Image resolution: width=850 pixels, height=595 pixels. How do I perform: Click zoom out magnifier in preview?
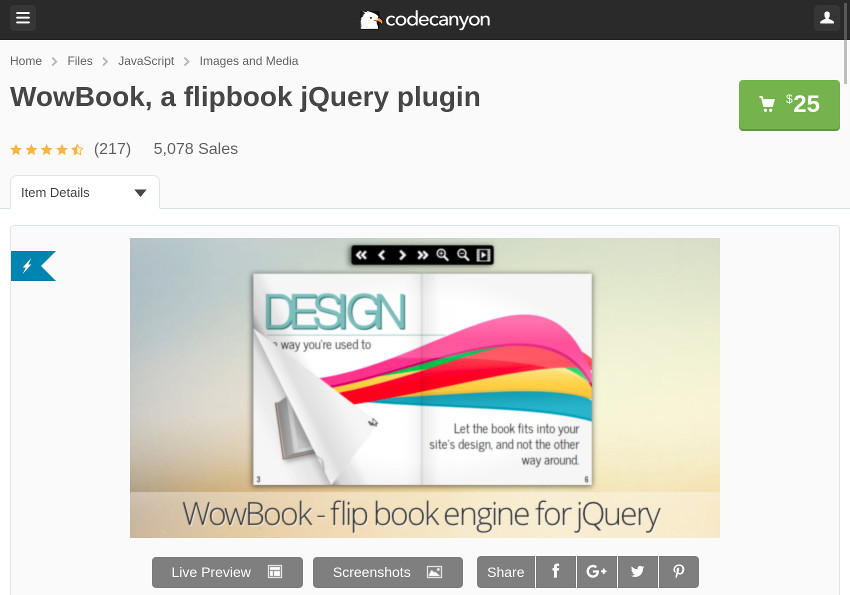[463, 255]
